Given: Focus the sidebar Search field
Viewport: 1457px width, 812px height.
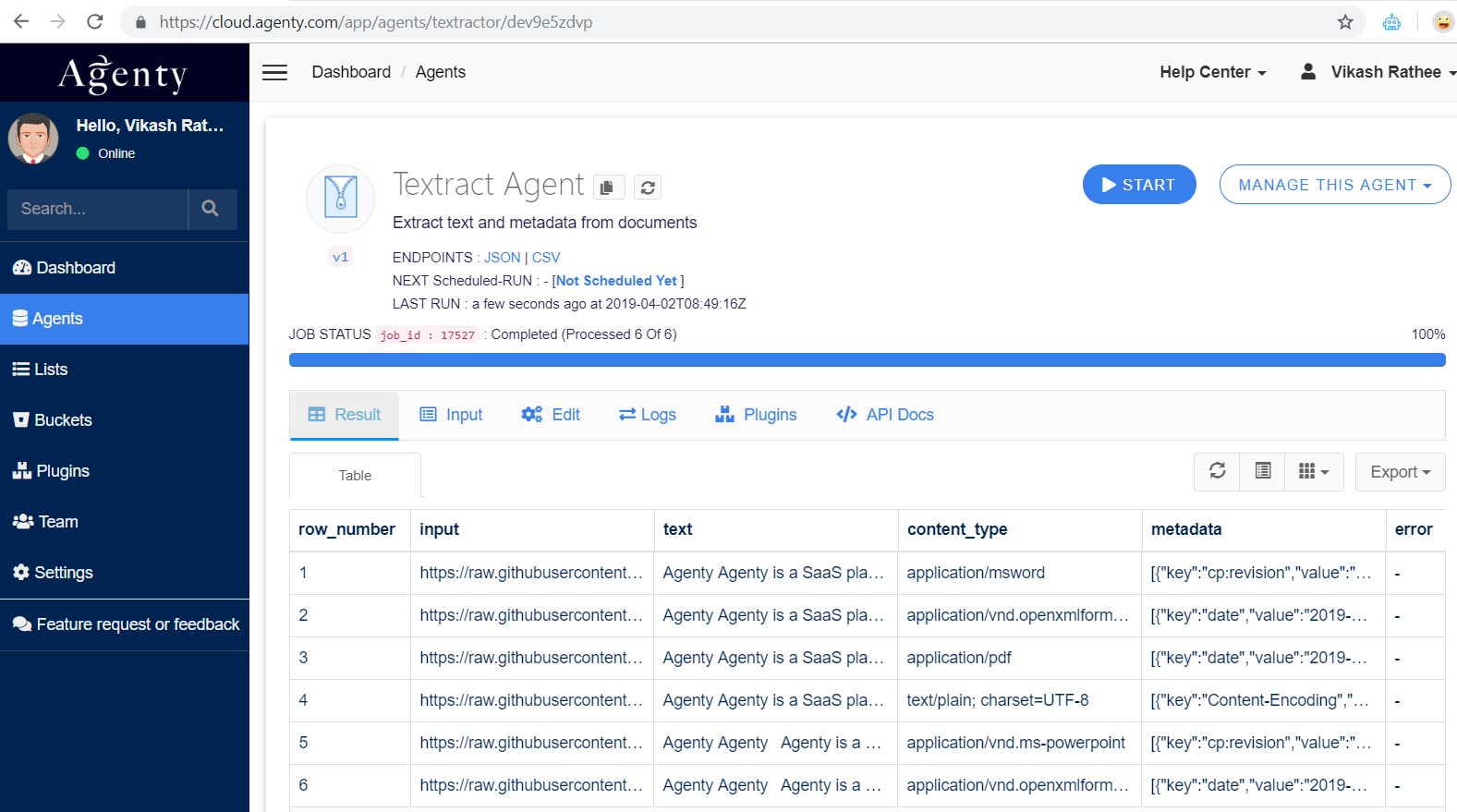Looking at the screenshot, I should (x=98, y=209).
